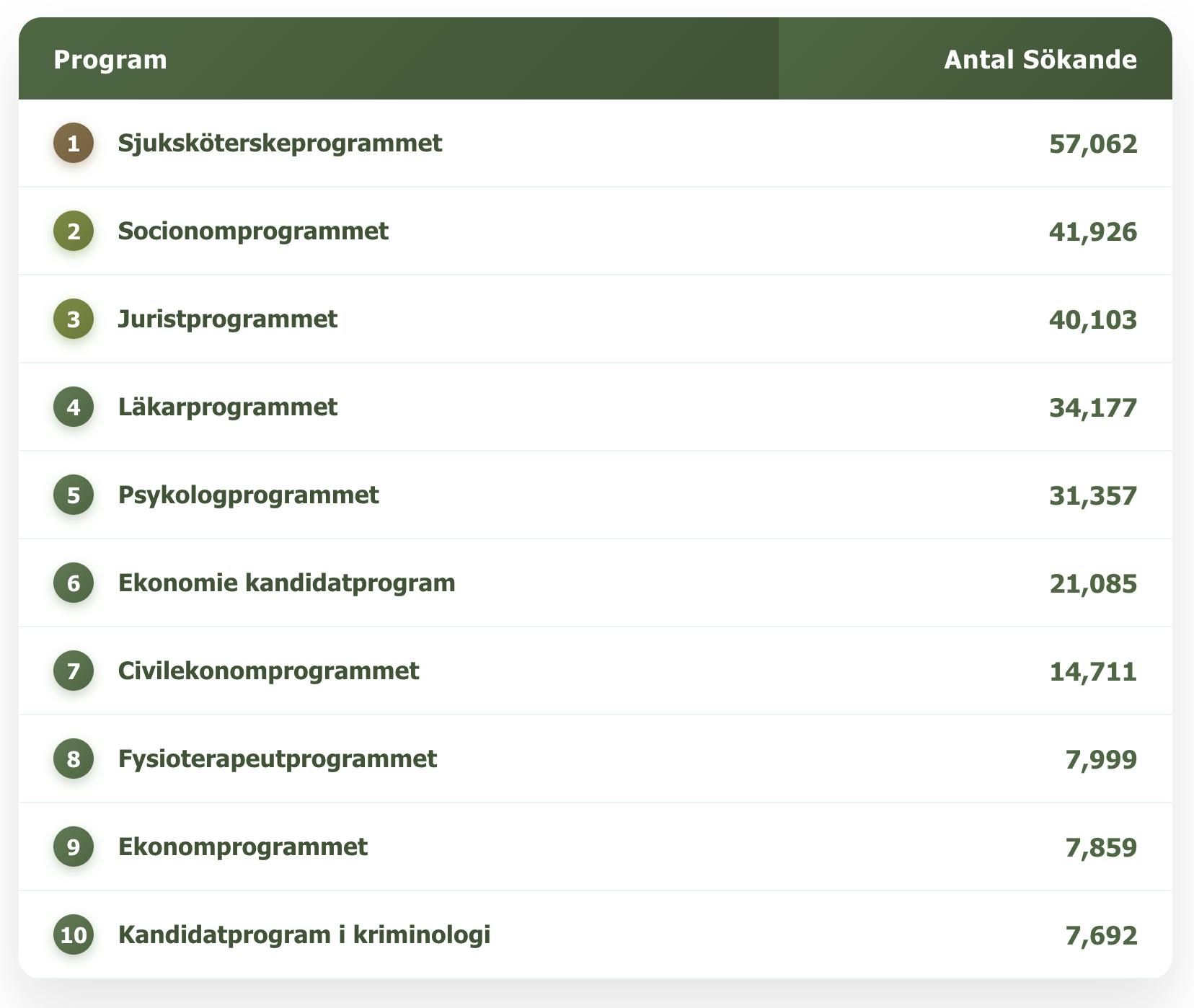Screen dimensions: 1194x1008
Task: Click the Program column header
Action: (110, 60)
